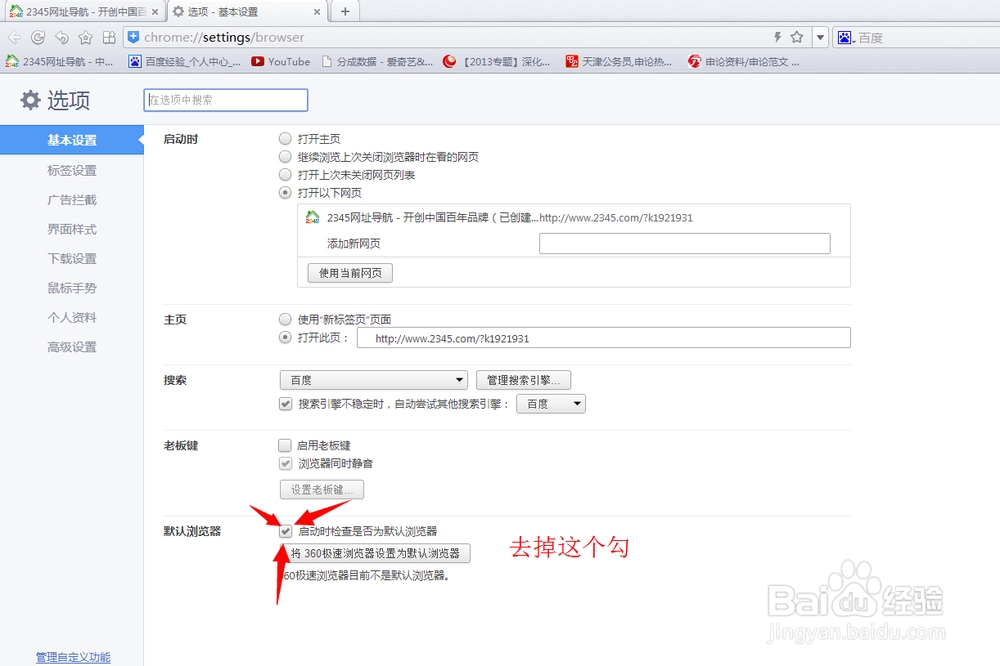Click the favorites star in toolbar
Image resolution: width=1000 pixels, height=666 pixels.
[85, 38]
